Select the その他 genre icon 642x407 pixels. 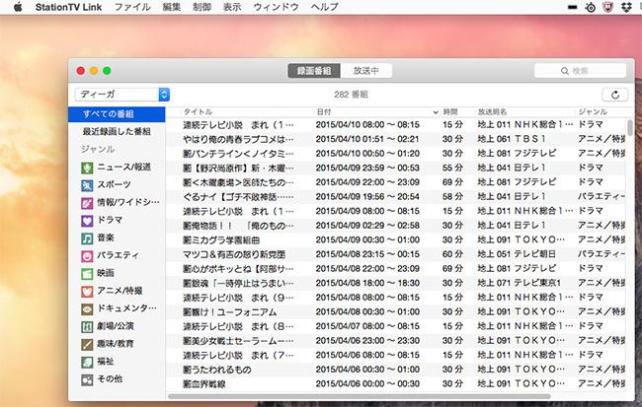click(87, 380)
